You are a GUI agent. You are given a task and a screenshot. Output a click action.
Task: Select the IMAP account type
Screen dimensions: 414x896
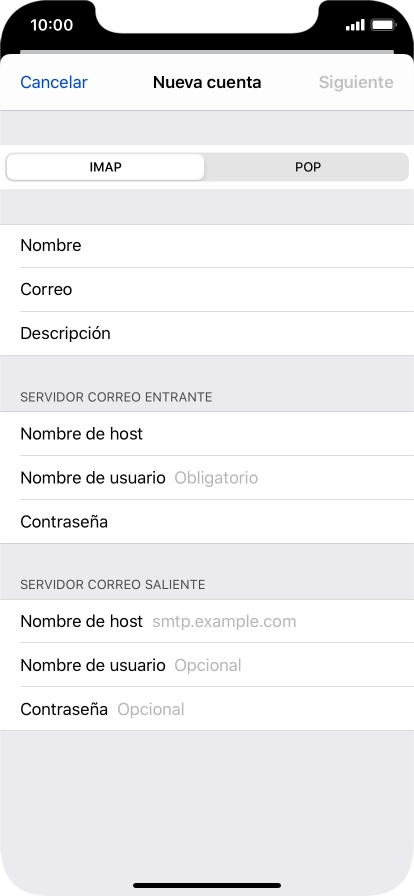click(105, 167)
